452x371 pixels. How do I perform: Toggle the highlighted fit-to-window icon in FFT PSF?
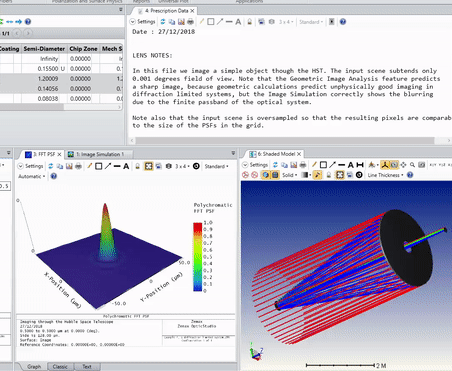coord(149,166)
